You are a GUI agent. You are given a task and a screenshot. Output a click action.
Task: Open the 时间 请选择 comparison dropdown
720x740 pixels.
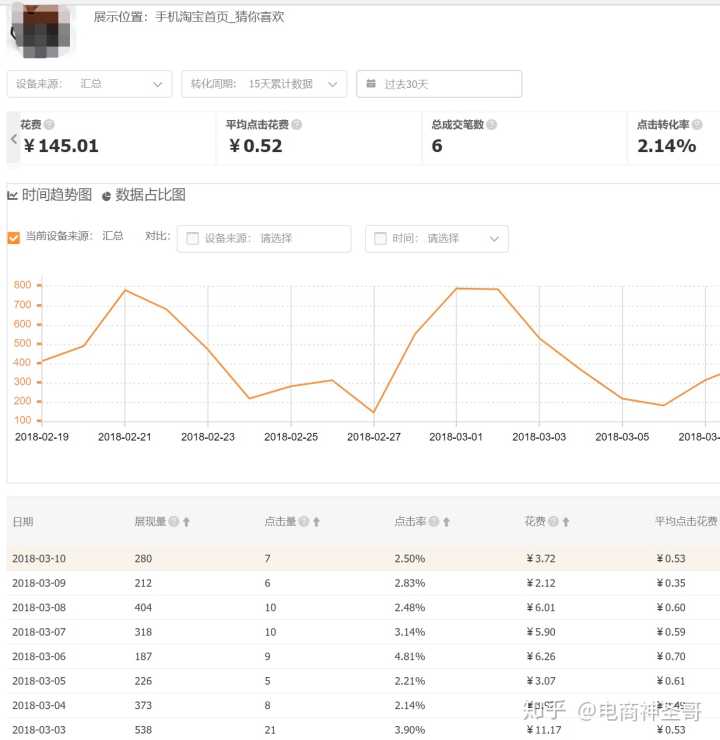[x=437, y=239]
